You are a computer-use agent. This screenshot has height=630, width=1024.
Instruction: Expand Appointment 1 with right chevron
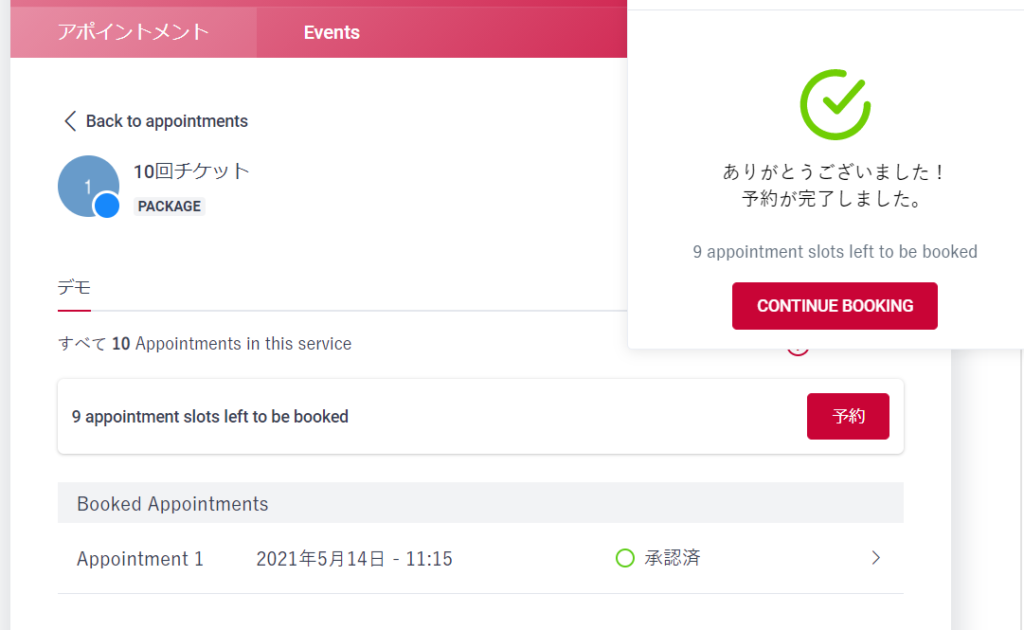pos(876,558)
